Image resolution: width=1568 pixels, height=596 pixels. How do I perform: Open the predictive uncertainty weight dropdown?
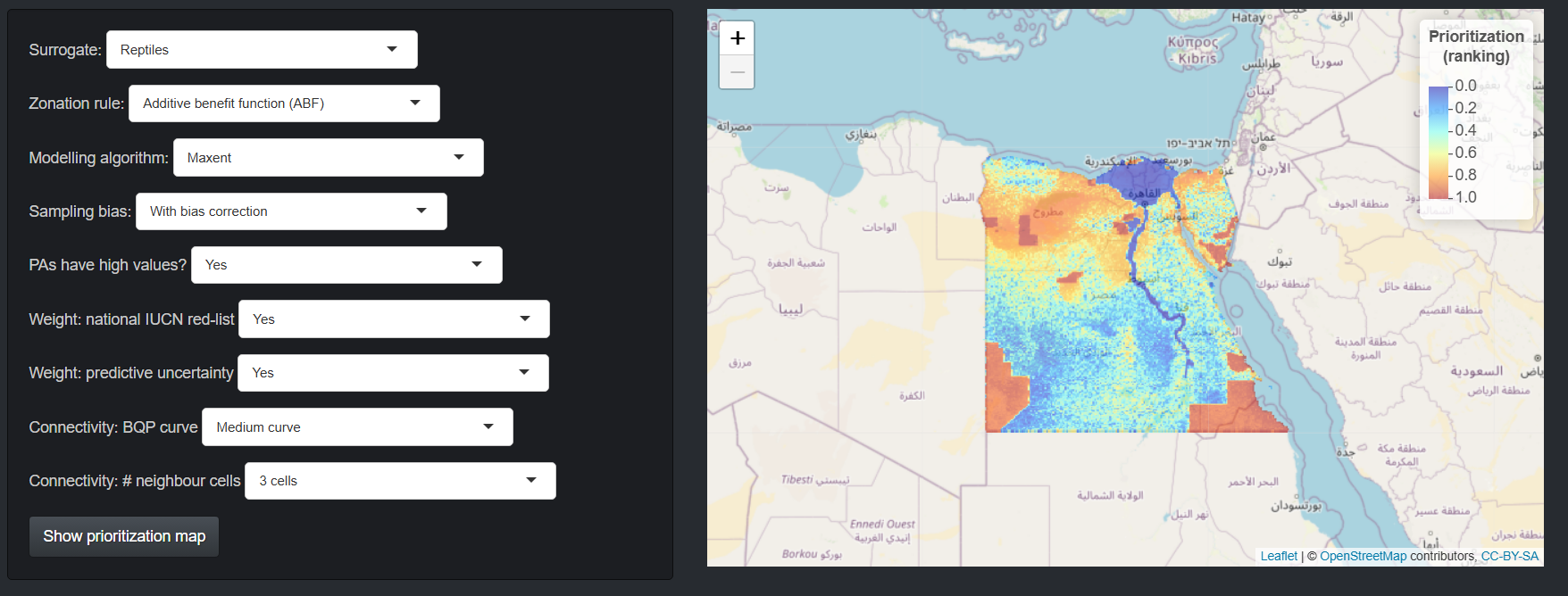(x=393, y=373)
